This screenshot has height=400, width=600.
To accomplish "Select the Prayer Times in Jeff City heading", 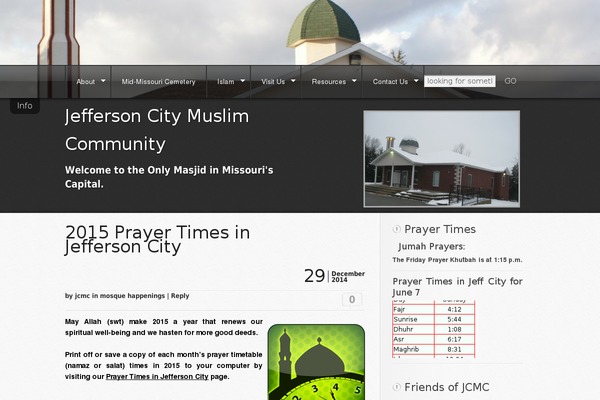I will click(x=457, y=287).
